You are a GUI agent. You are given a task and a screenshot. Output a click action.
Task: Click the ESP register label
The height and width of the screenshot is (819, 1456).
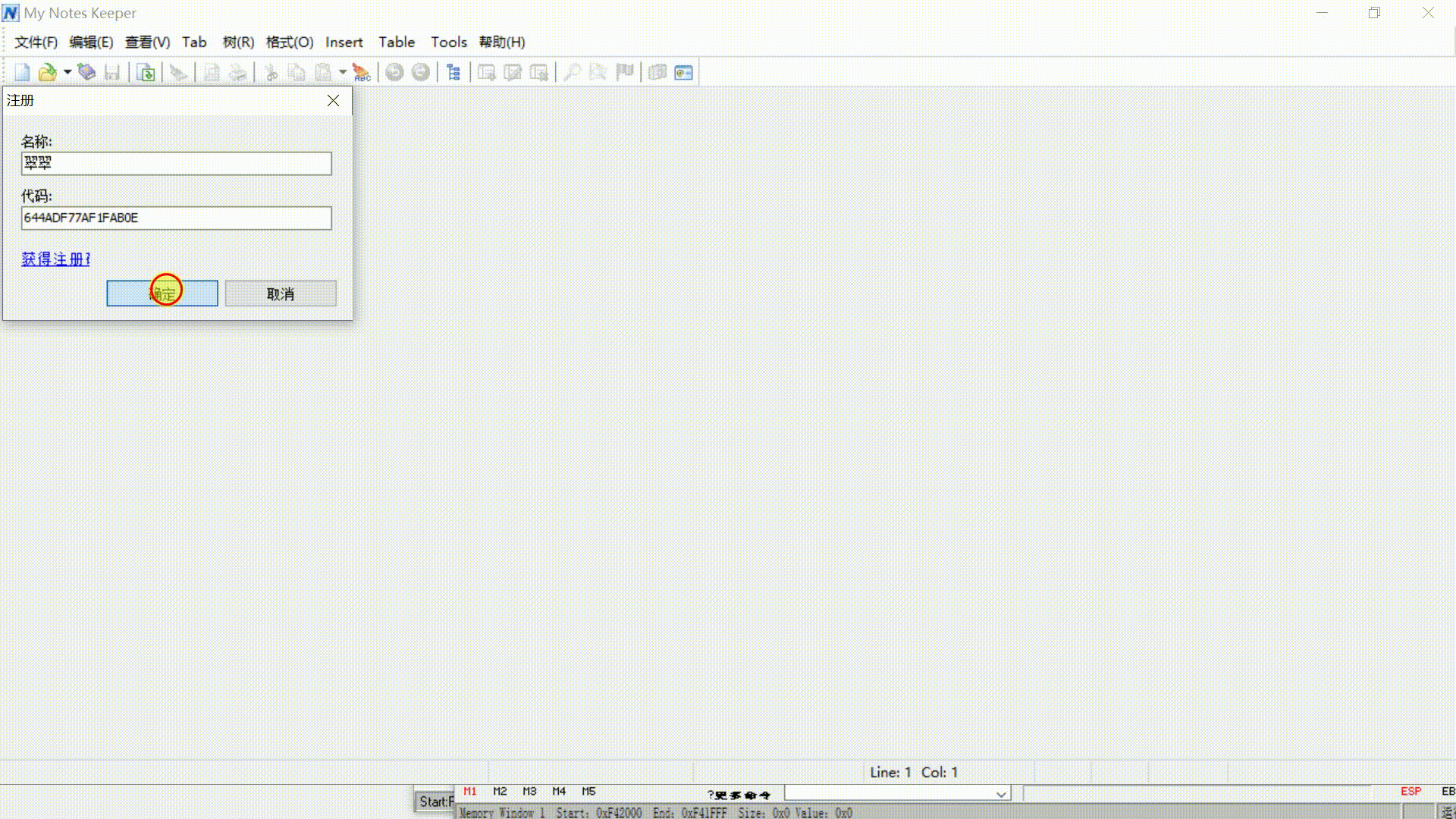click(1411, 792)
